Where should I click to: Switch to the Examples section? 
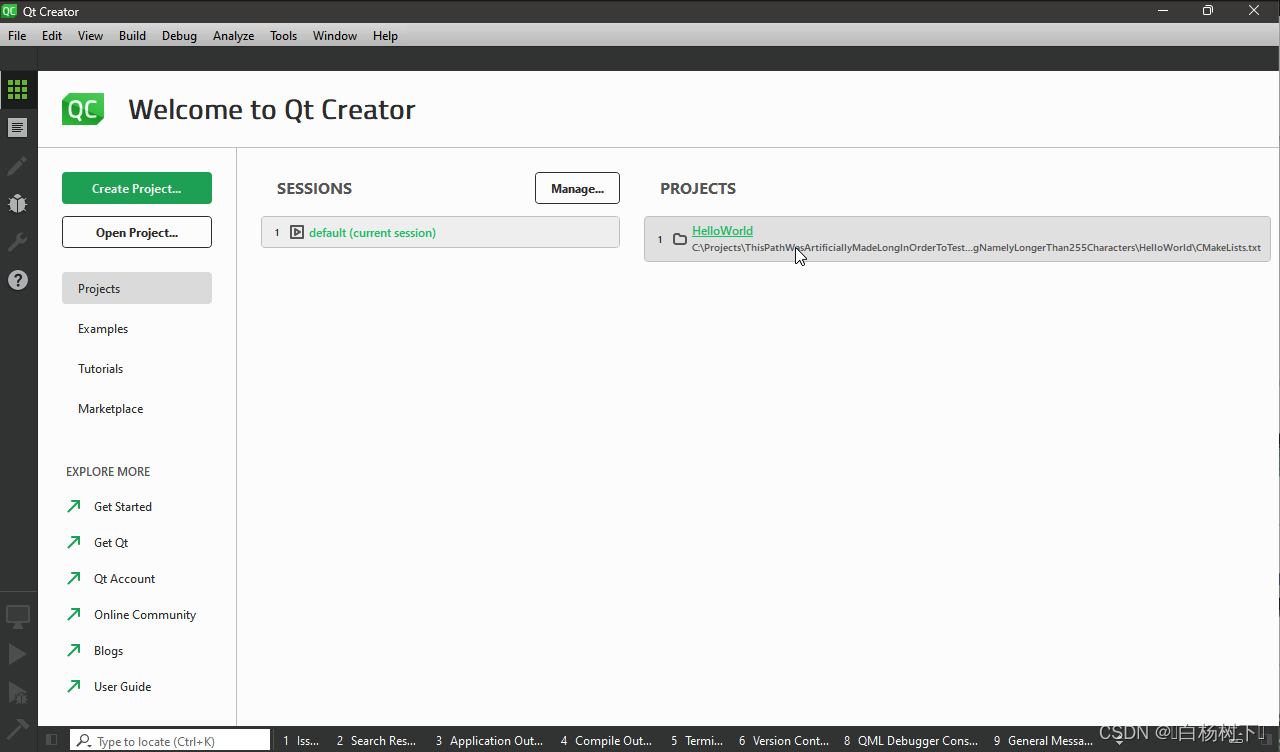(102, 328)
